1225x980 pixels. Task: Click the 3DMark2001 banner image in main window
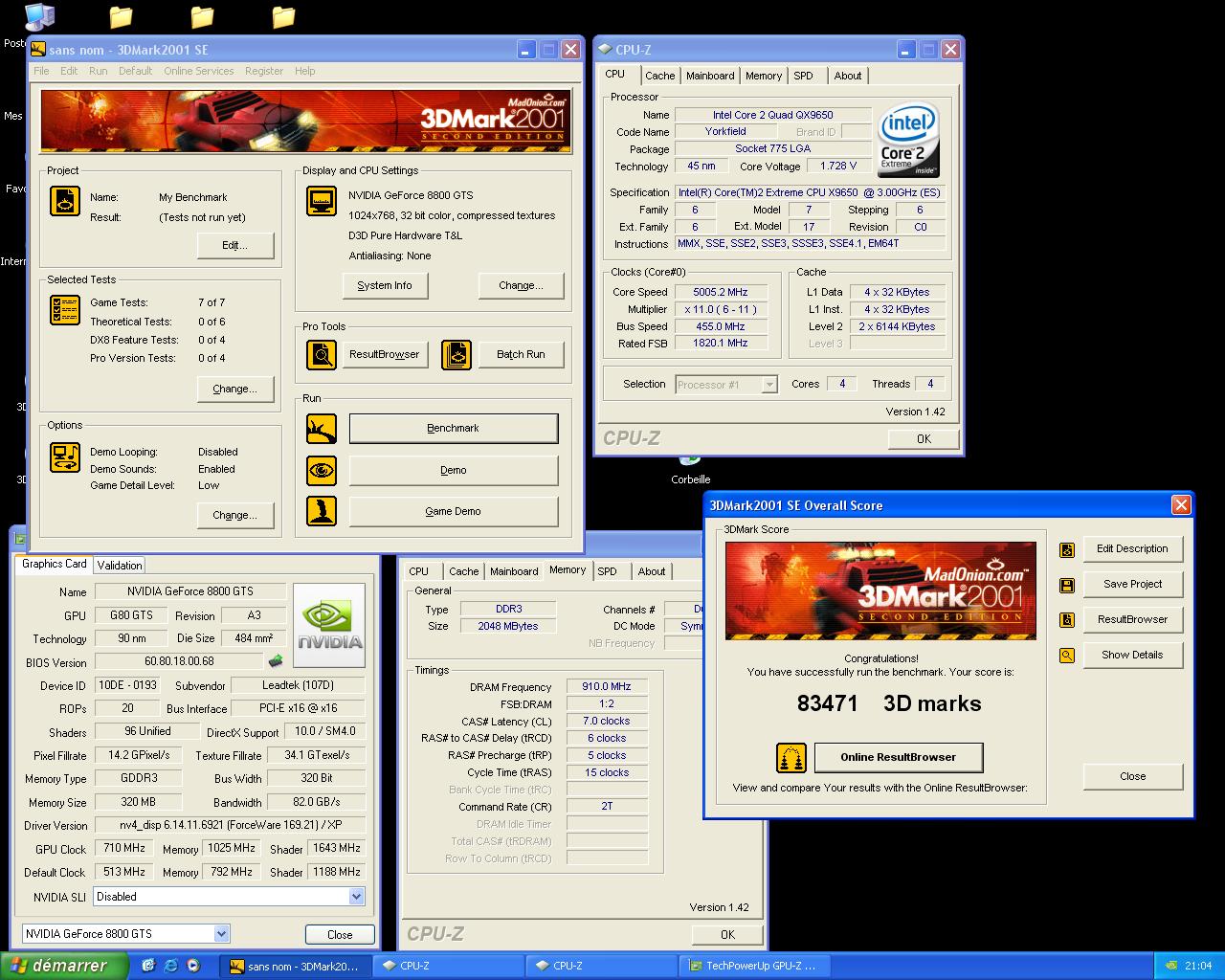[x=306, y=122]
